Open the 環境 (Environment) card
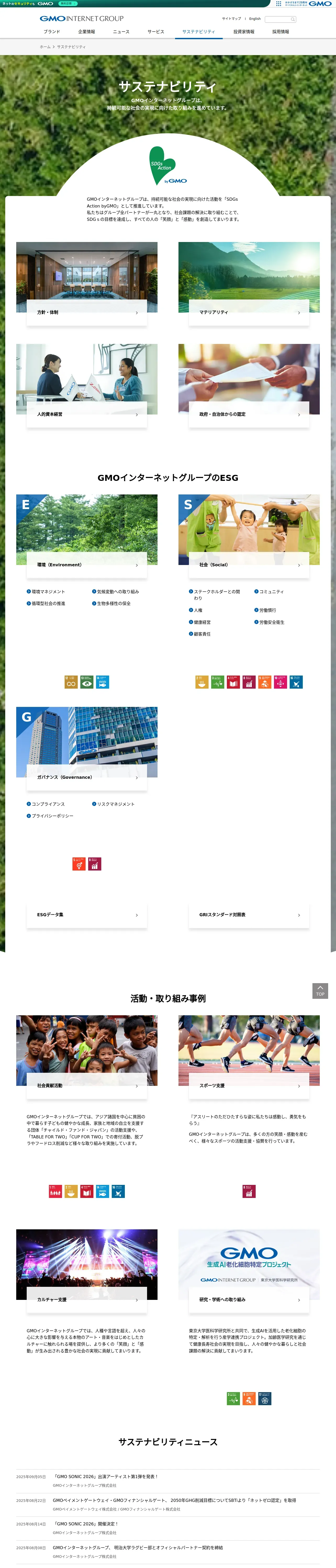This screenshot has width=336, height=1568. (x=87, y=565)
